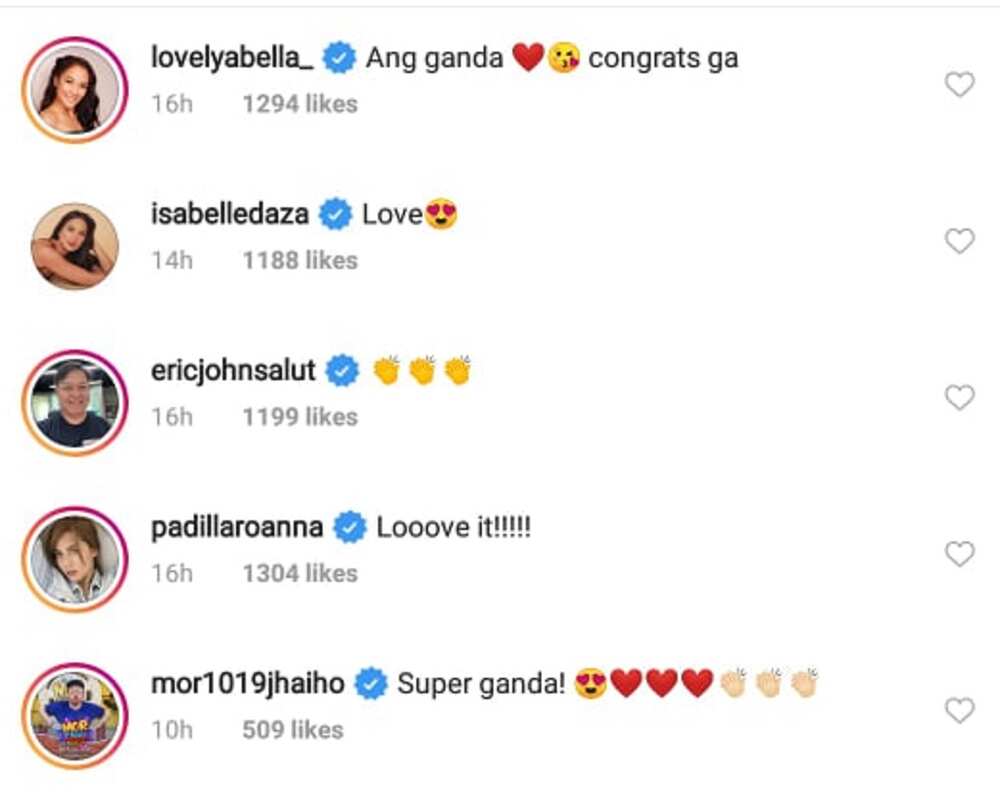The height and width of the screenshot is (795, 1000).
Task: View ericjohnsalut's story avatar
Action: pyautogui.click(x=75, y=403)
